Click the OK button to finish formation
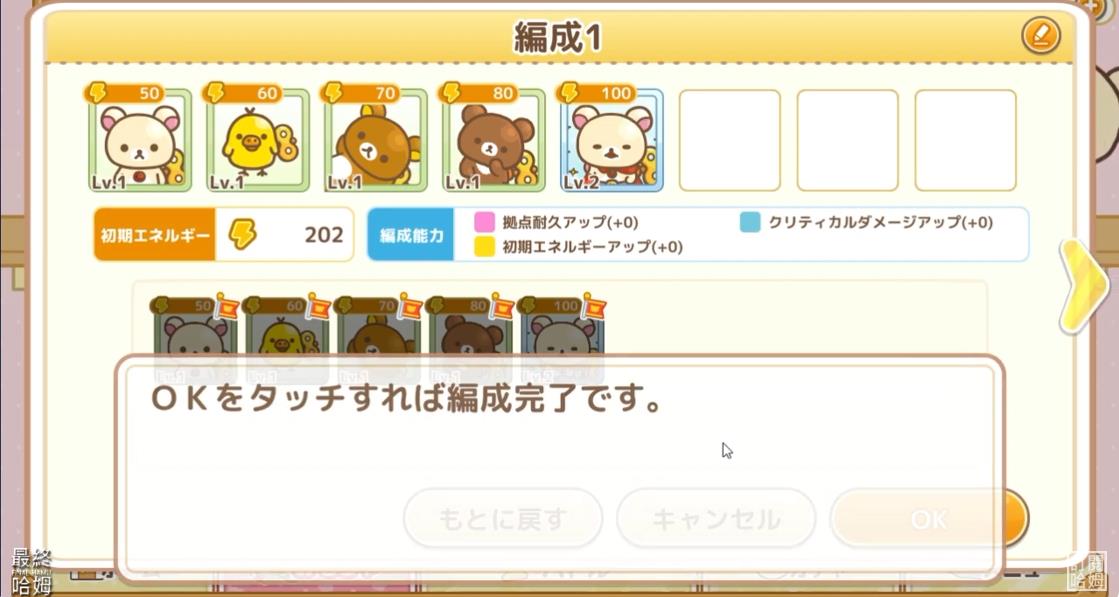The height and width of the screenshot is (597, 1119). [928, 519]
